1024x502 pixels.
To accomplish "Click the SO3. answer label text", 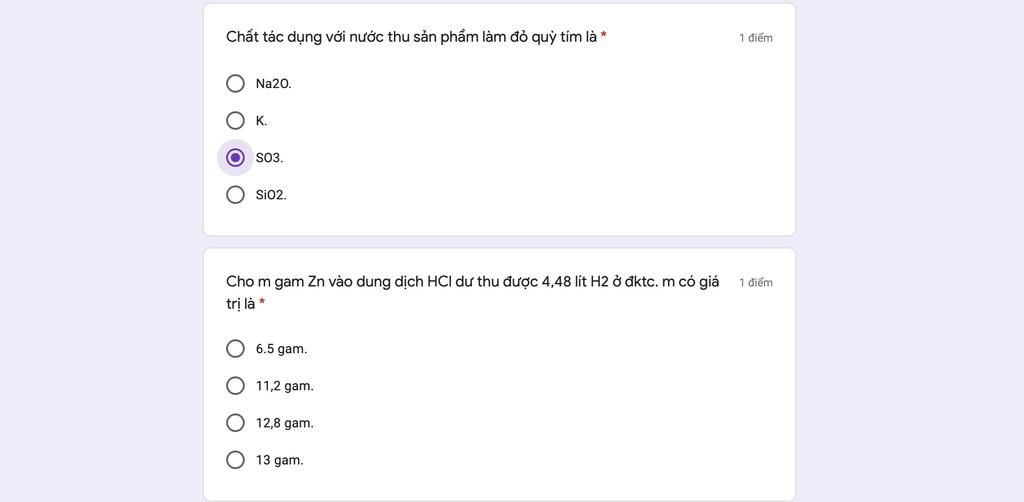I will [x=269, y=158].
